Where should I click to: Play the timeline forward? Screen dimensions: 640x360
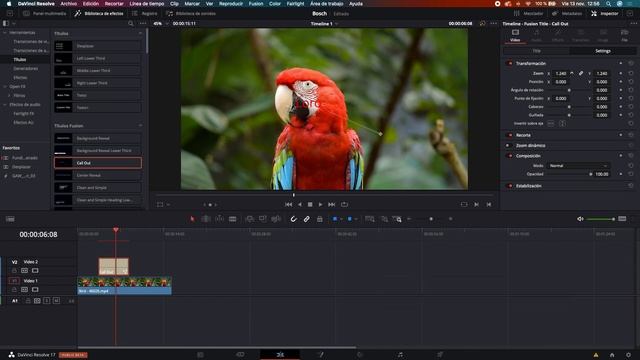coord(320,204)
